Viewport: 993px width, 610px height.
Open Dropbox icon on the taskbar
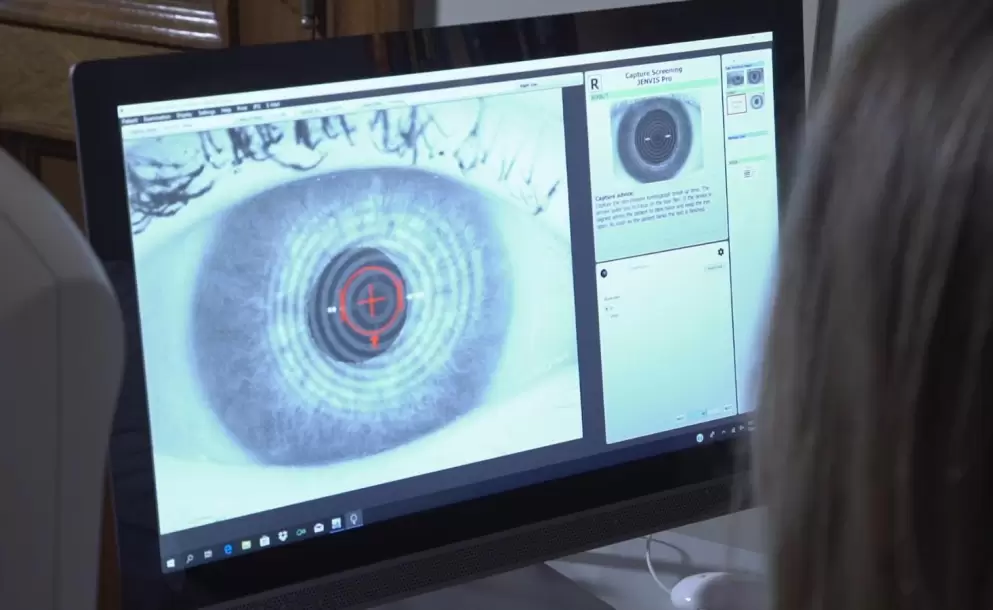(283, 537)
